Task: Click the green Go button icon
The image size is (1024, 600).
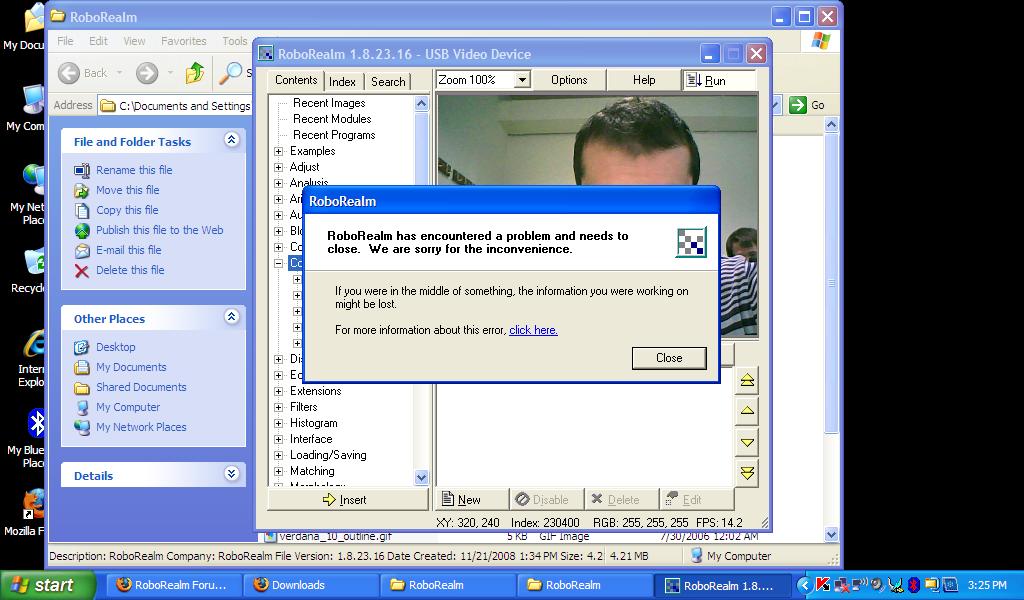Action: click(798, 105)
